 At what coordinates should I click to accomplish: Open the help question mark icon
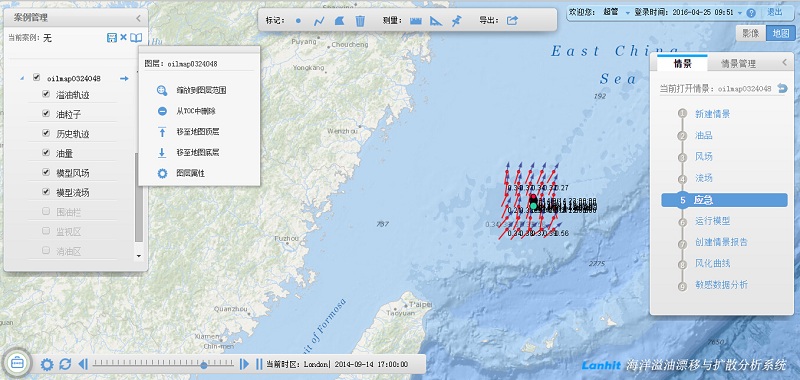(751, 13)
